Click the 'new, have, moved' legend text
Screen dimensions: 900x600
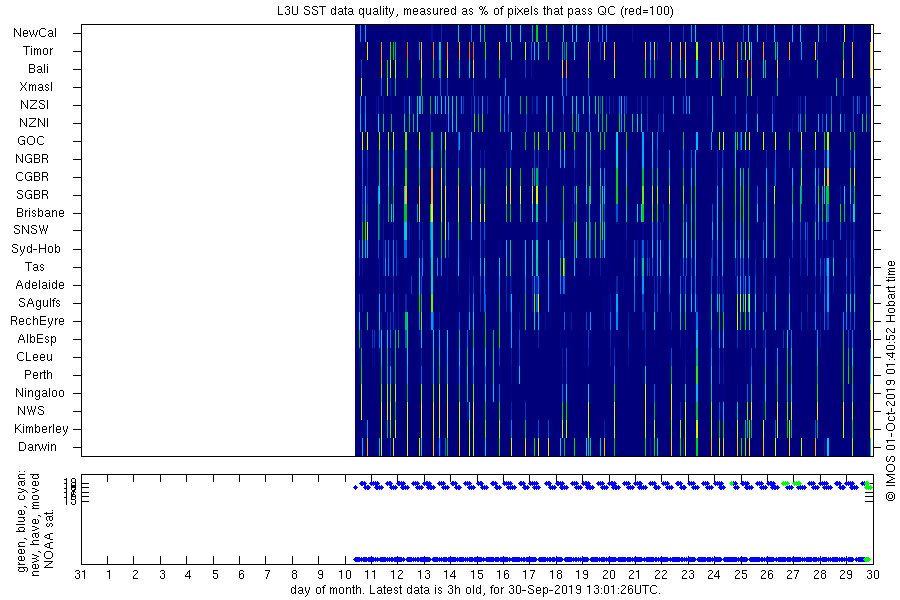[x=35, y=525]
